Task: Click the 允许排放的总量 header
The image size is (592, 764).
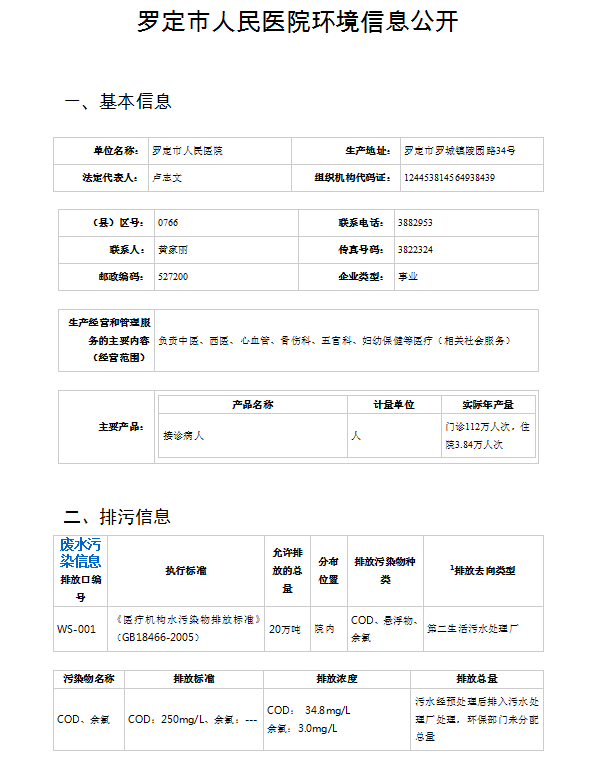Action: tap(287, 571)
